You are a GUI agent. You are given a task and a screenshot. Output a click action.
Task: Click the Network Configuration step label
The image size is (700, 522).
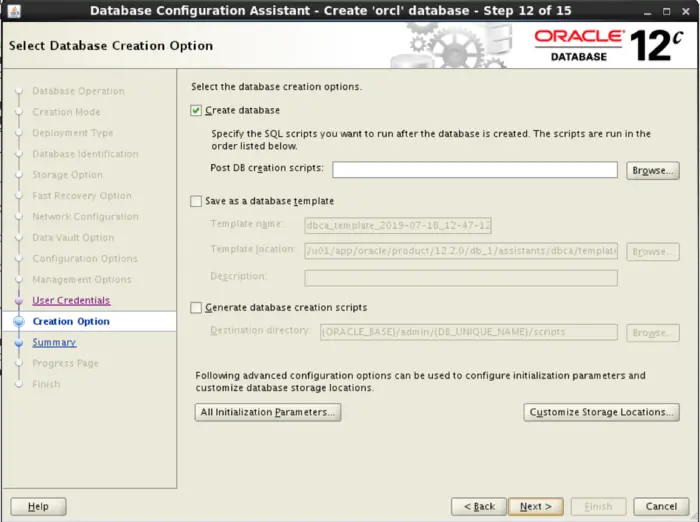(85, 217)
